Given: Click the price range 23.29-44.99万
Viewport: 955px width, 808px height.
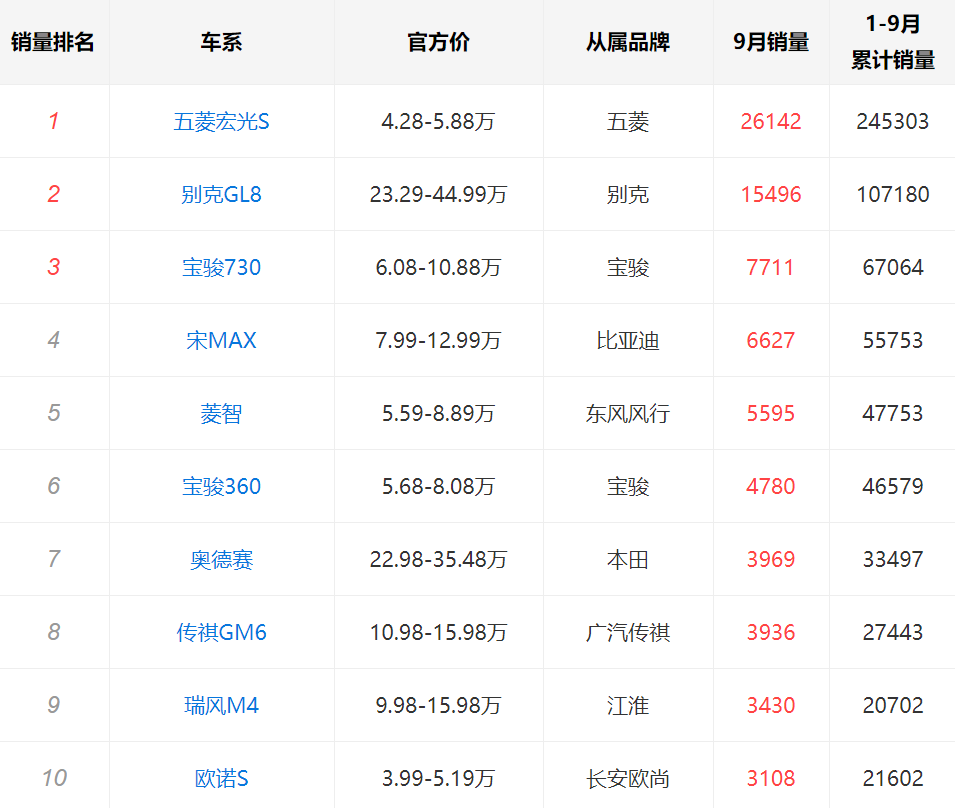Looking at the screenshot, I should point(439,194).
